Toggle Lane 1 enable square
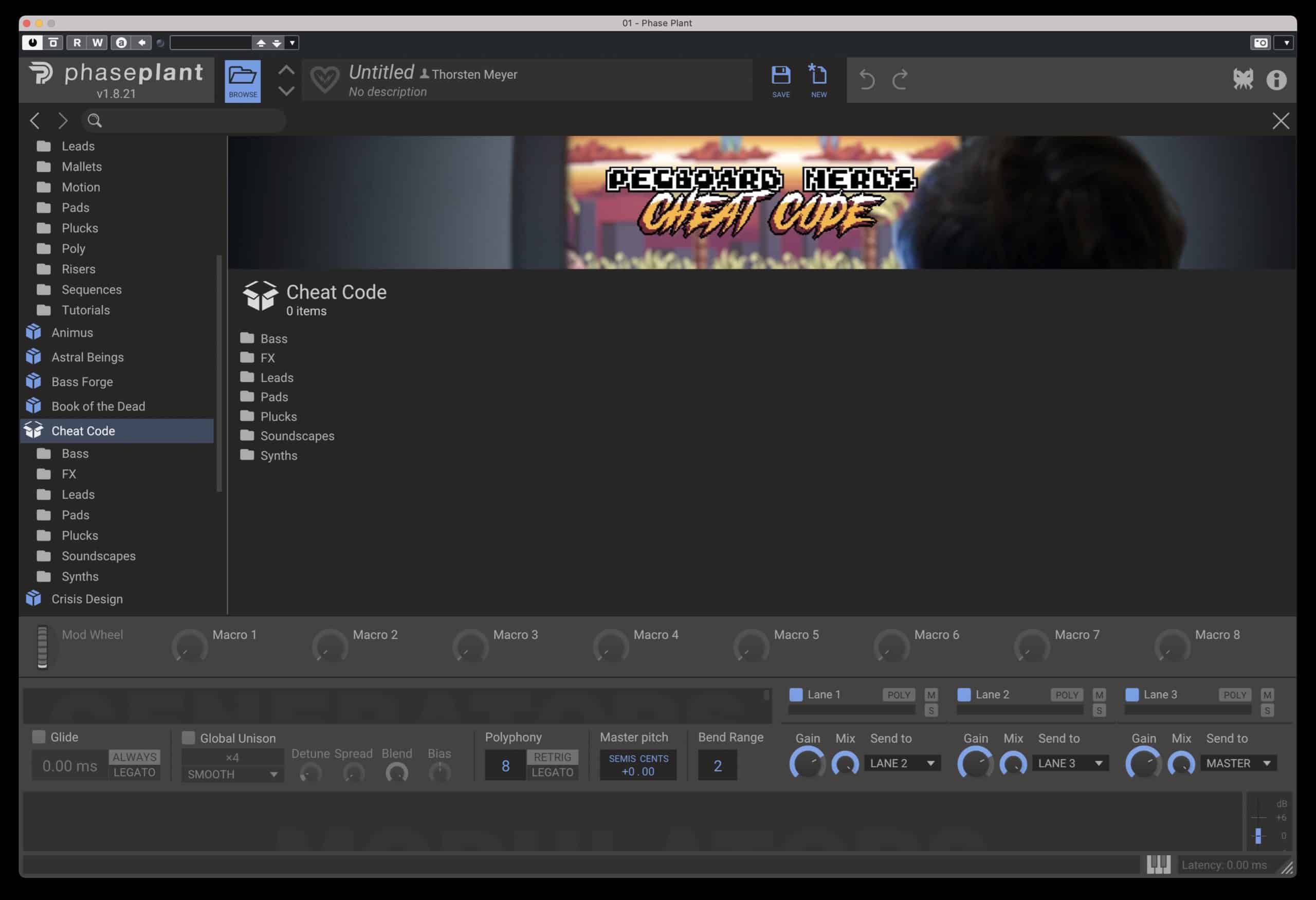The width and height of the screenshot is (1316, 900). 796,694
